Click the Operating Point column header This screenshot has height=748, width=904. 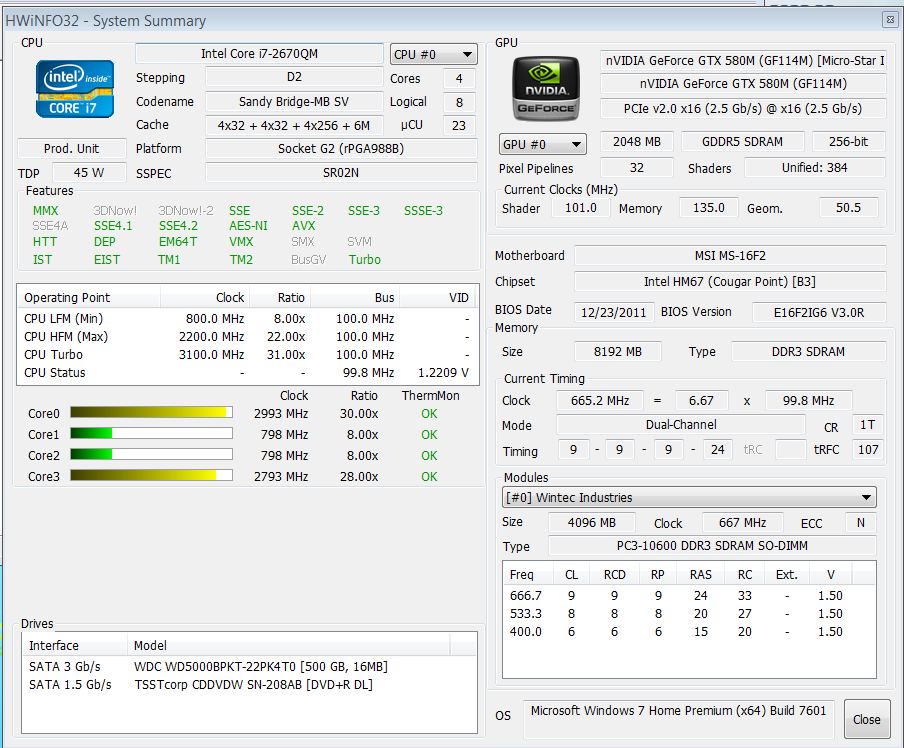89,298
